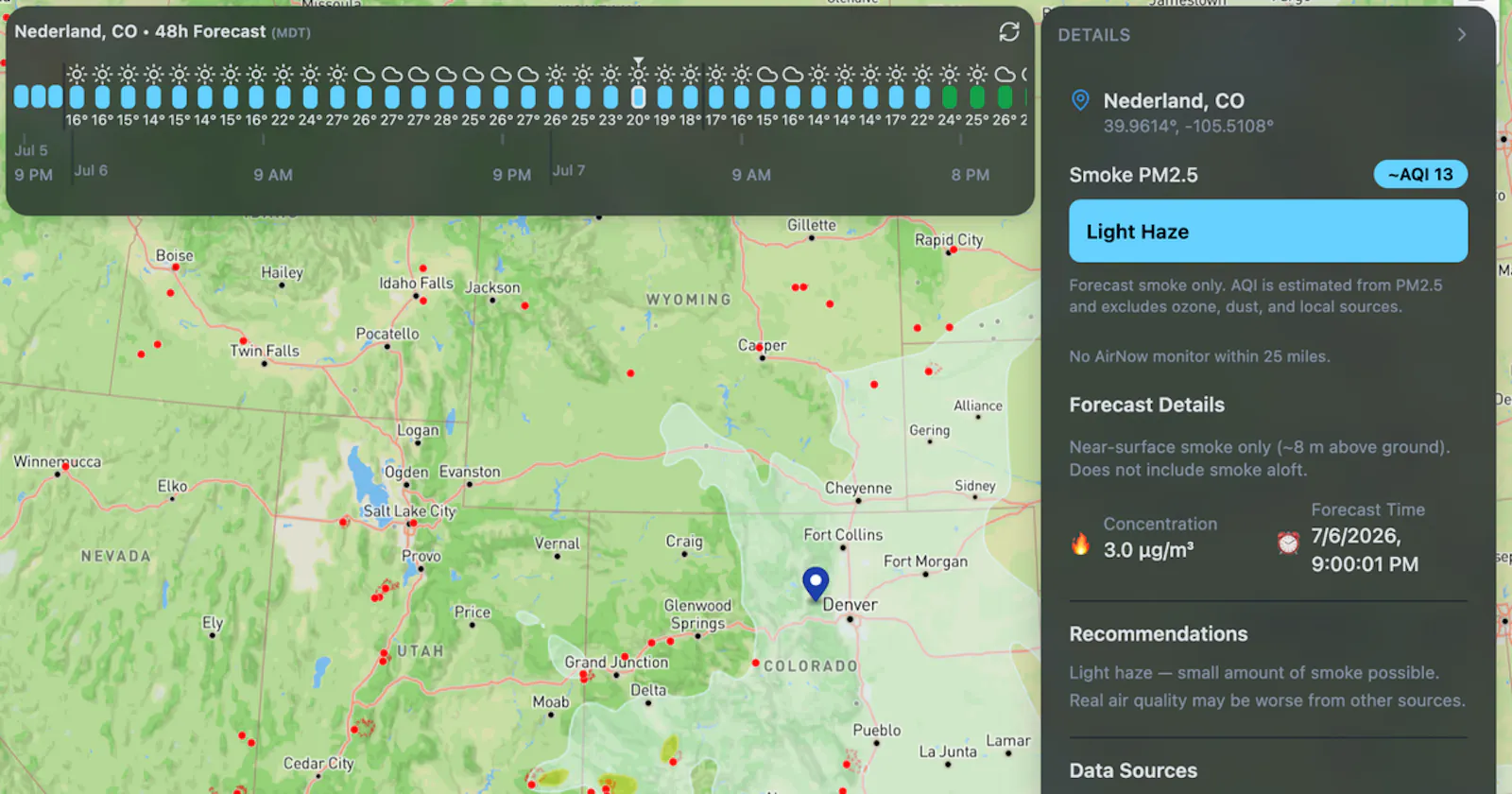Click the Nederland, CO title in Details
The height and width of the screenshot is (794, 1512).
click(1174, 101)
